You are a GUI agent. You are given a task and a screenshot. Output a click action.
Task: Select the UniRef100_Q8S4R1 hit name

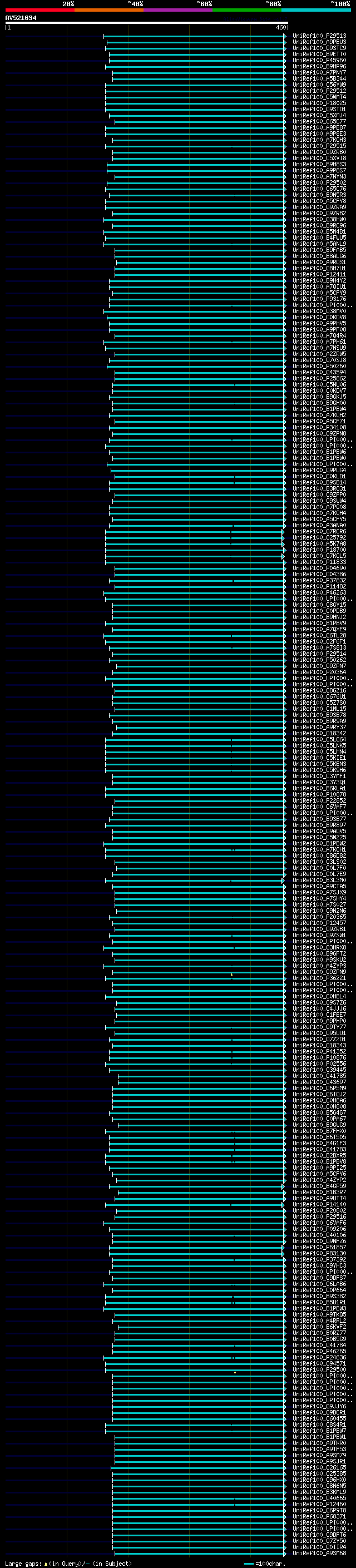[319, 1424]
